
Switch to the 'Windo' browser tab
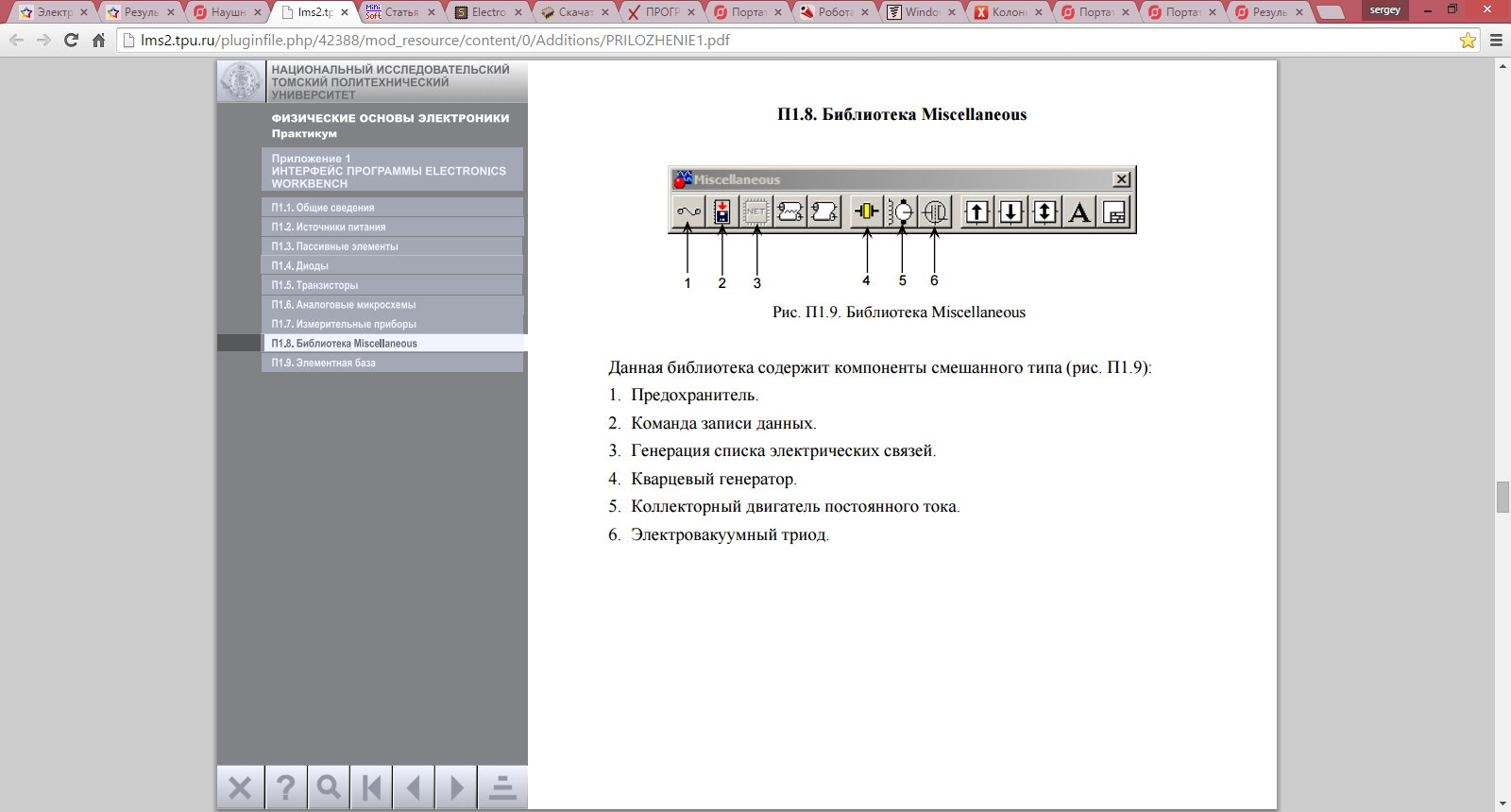[x=923, y=12]
